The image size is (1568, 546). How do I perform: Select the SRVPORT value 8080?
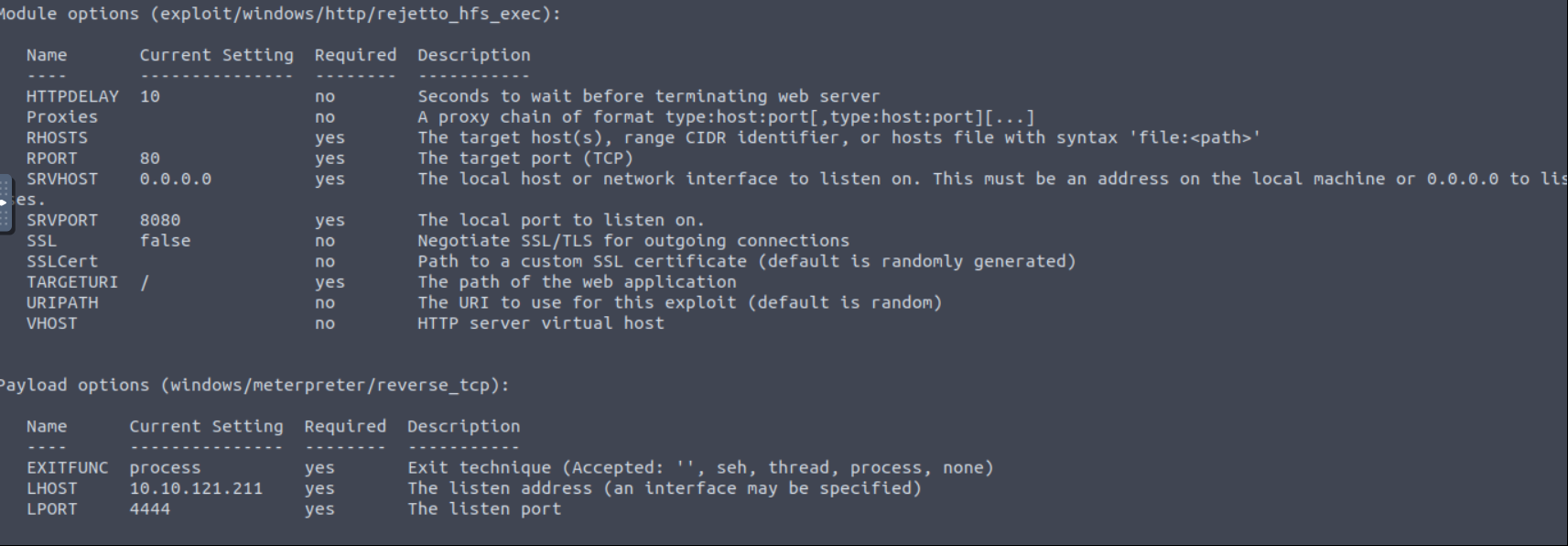click(x=160, y=220)
